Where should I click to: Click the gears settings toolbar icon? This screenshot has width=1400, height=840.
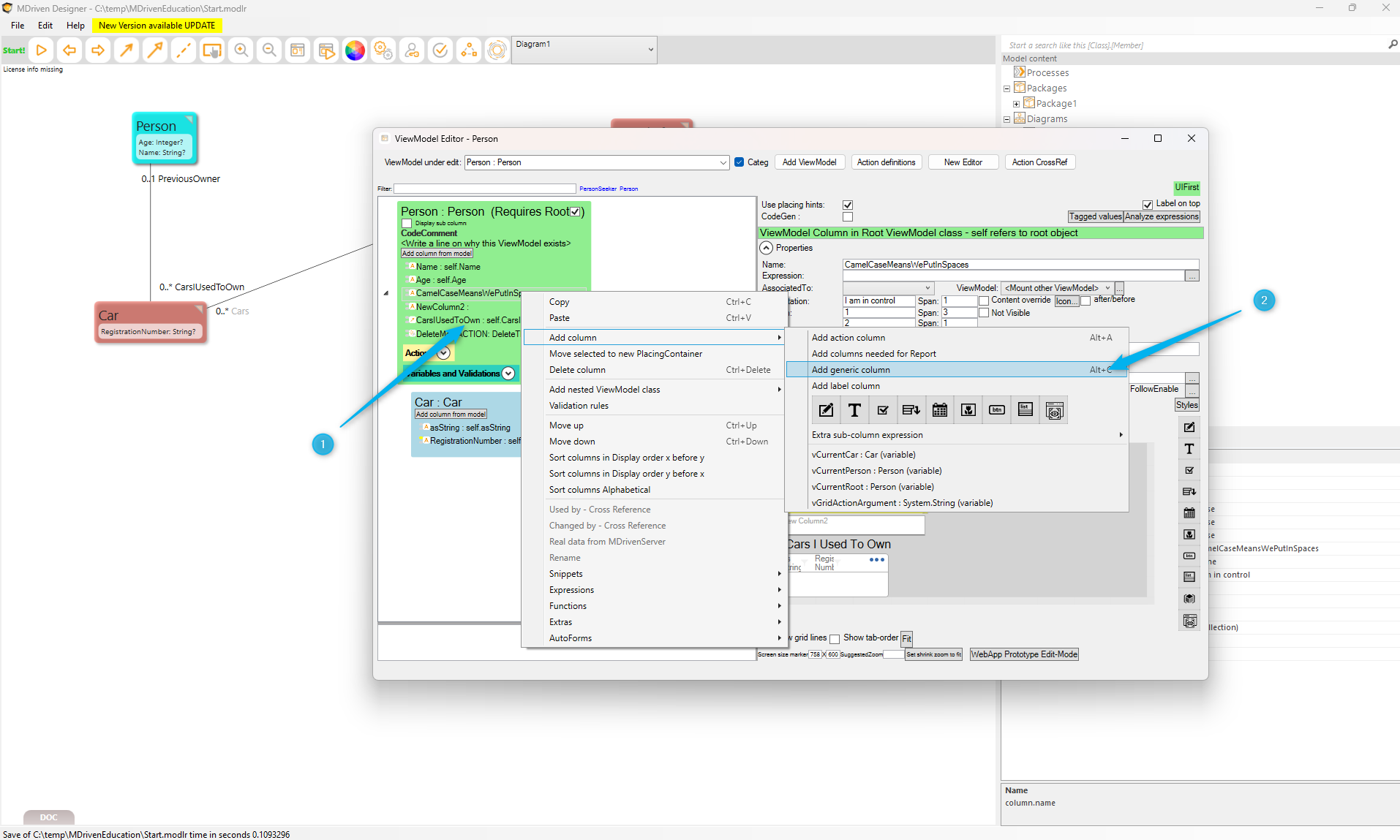coord(383,50)
